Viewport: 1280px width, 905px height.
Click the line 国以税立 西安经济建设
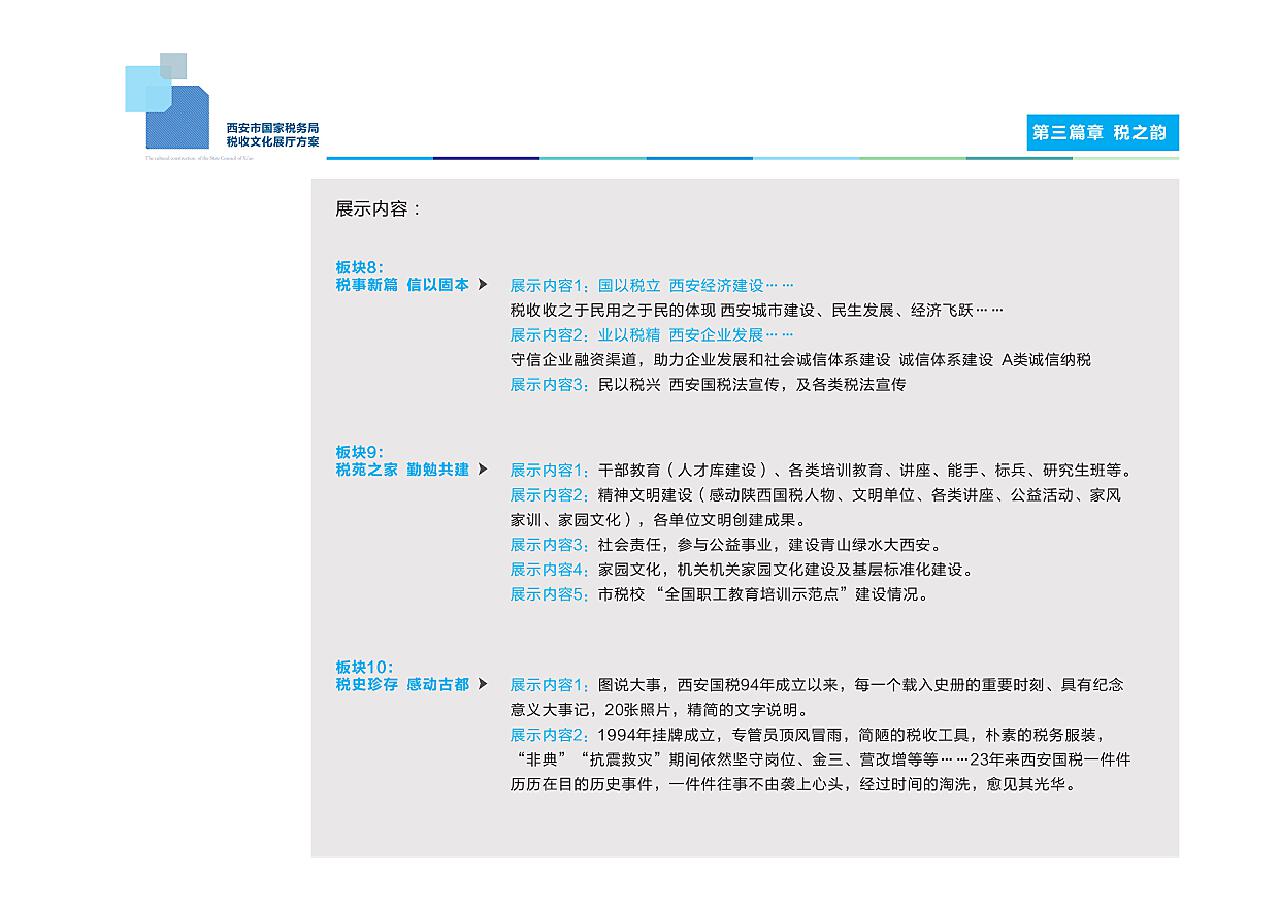[x=652, y=285]
